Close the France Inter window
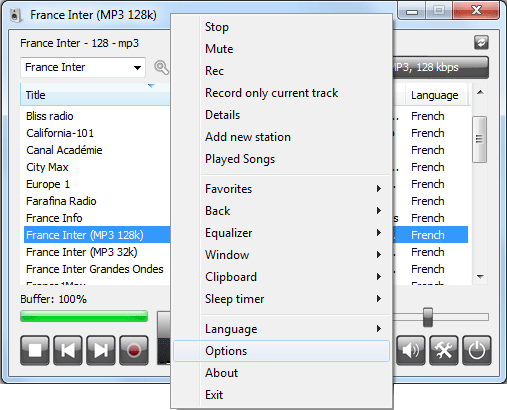Image resolution: width=507 pixels, height=410 pixels. point(476,11)
